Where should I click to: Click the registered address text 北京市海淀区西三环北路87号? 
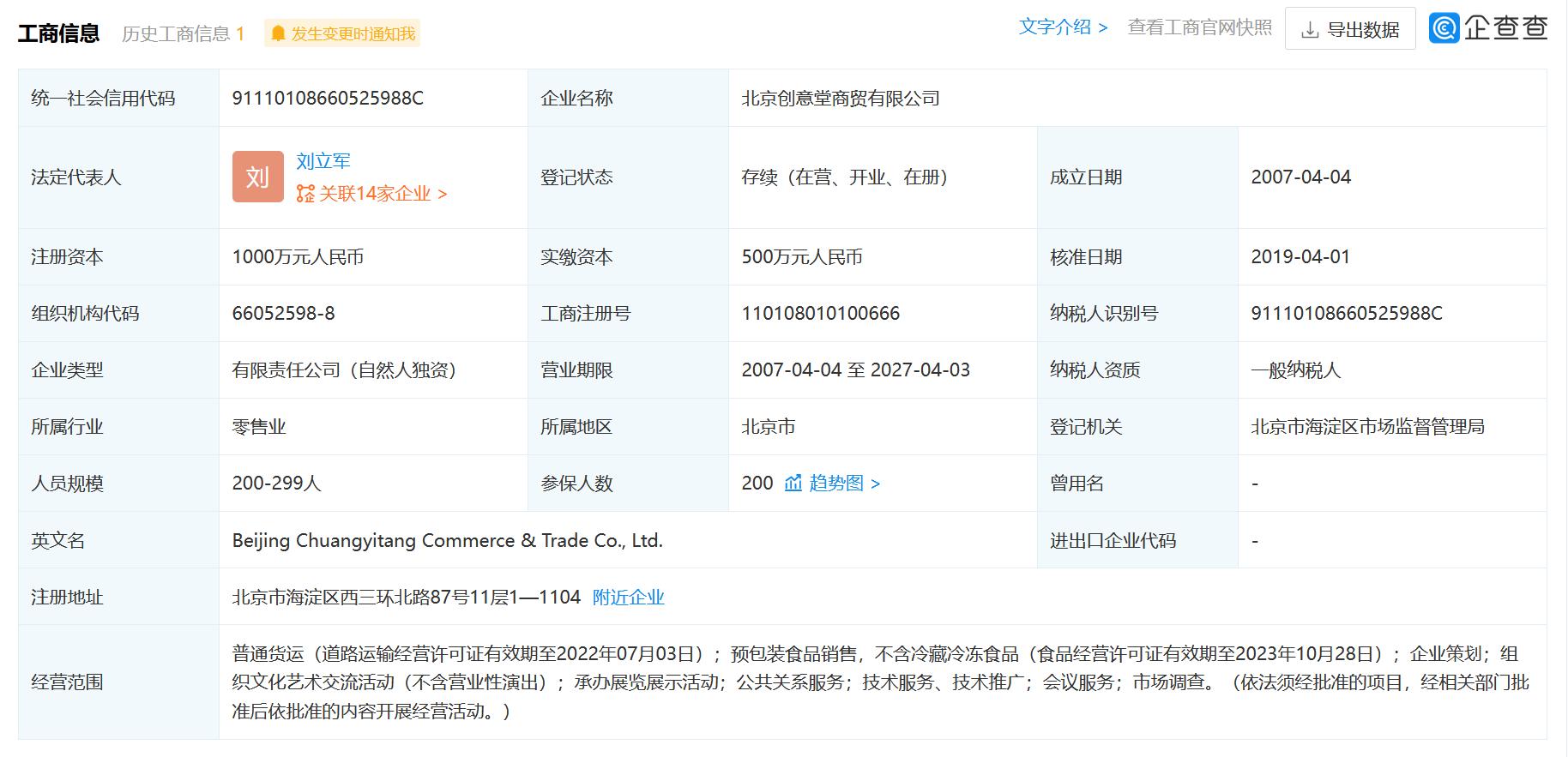click(x=406, y=598)
